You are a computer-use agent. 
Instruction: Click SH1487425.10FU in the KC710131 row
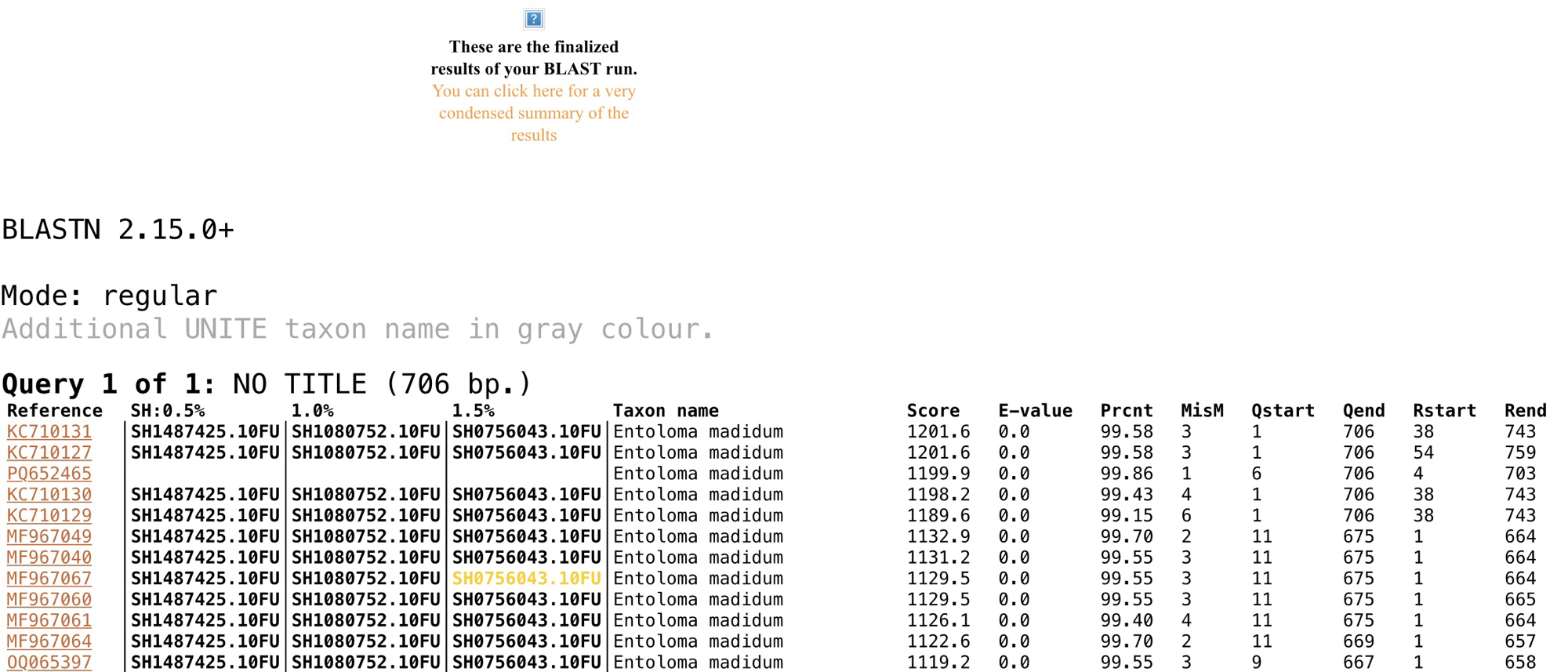tap(205, 432)
